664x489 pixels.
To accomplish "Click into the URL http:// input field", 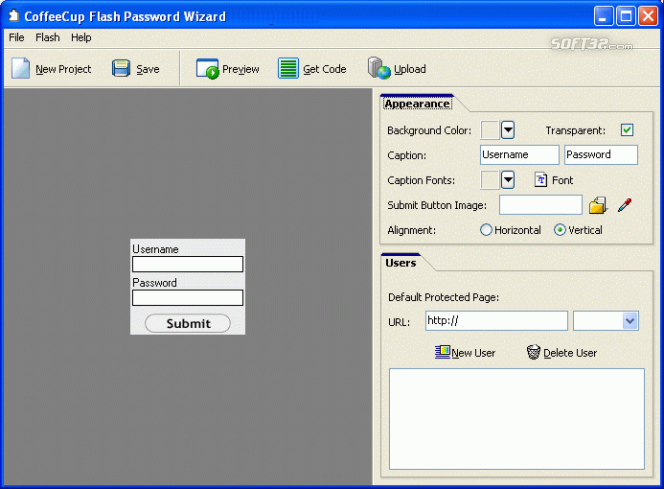I will click(x=496, y=321).
